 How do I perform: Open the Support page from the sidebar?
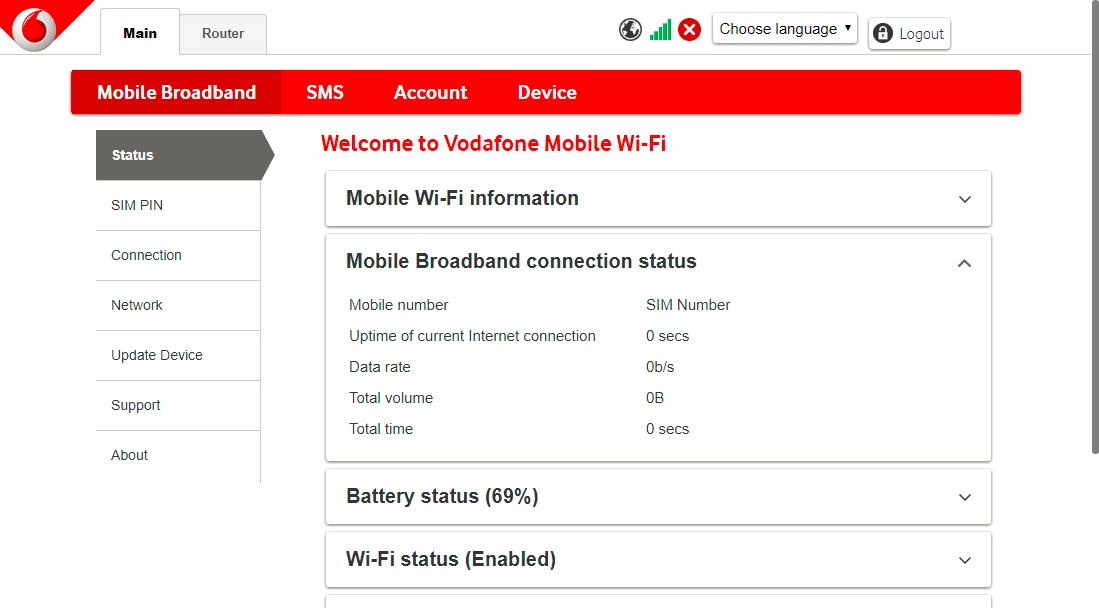tap(135, 405)
